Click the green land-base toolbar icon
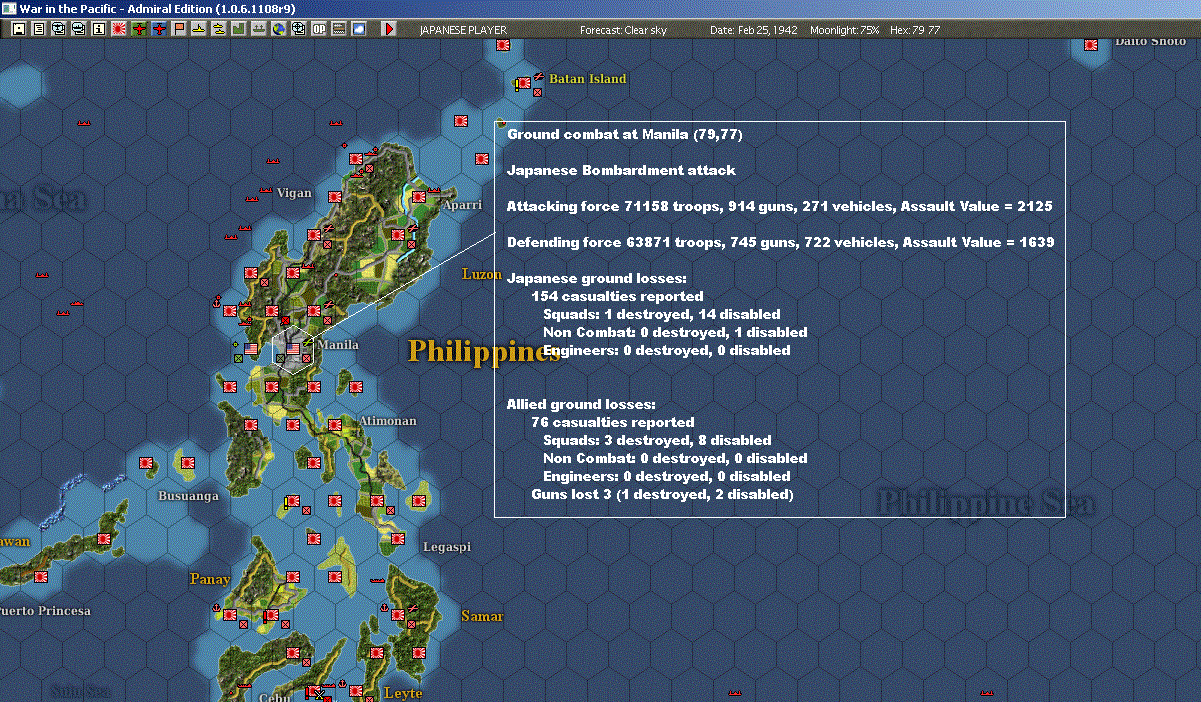The width and height of the screenshot is (1201, 702). 238,29
